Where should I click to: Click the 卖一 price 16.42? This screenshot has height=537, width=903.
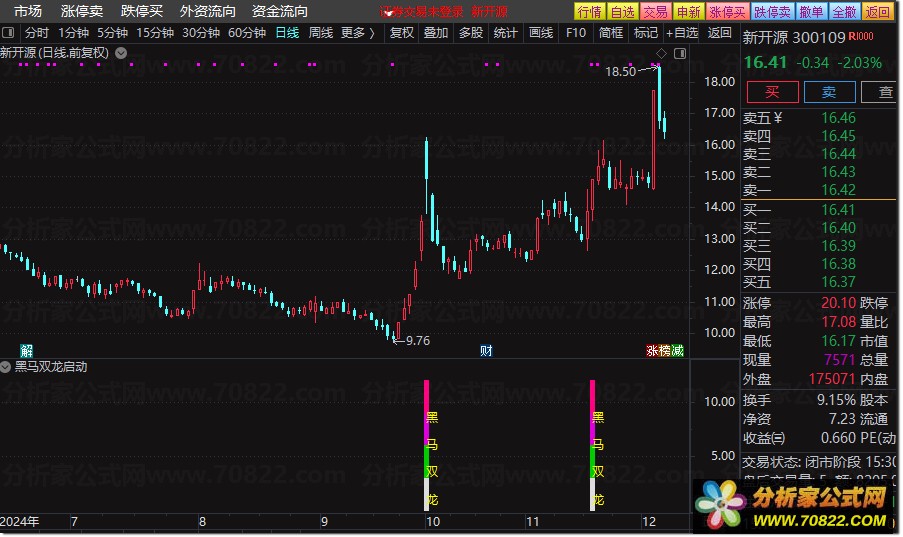838,190
